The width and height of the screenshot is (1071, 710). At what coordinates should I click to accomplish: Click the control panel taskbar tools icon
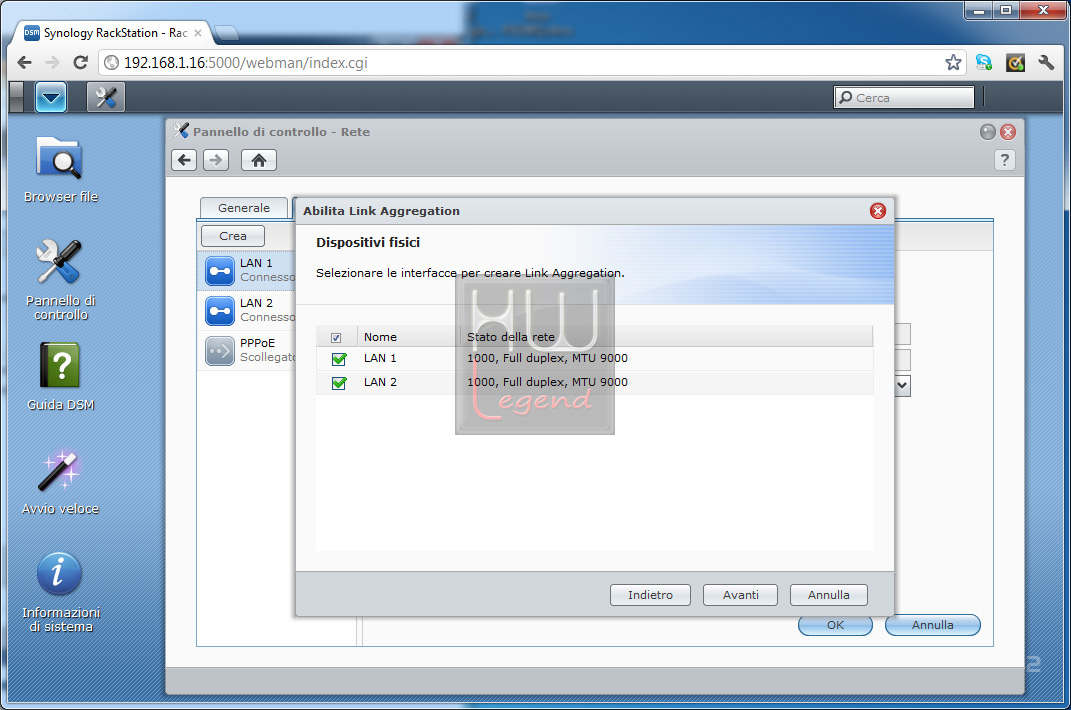coord(106,98)
